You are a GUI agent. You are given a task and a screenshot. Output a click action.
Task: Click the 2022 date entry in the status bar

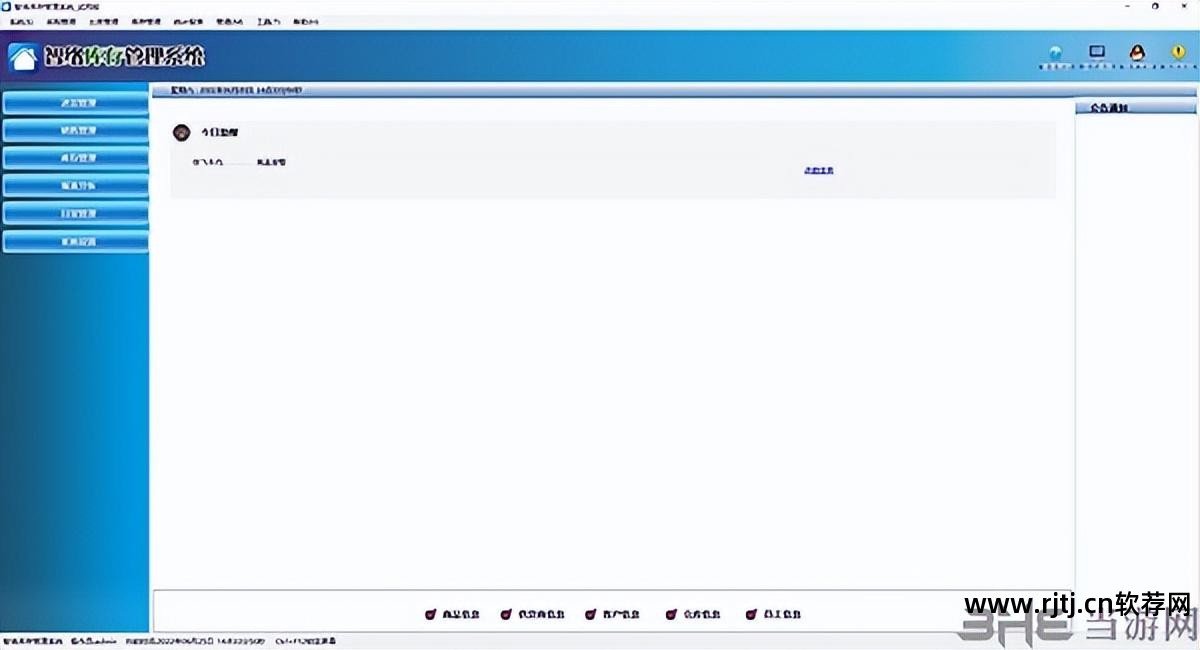click(196, 641)
